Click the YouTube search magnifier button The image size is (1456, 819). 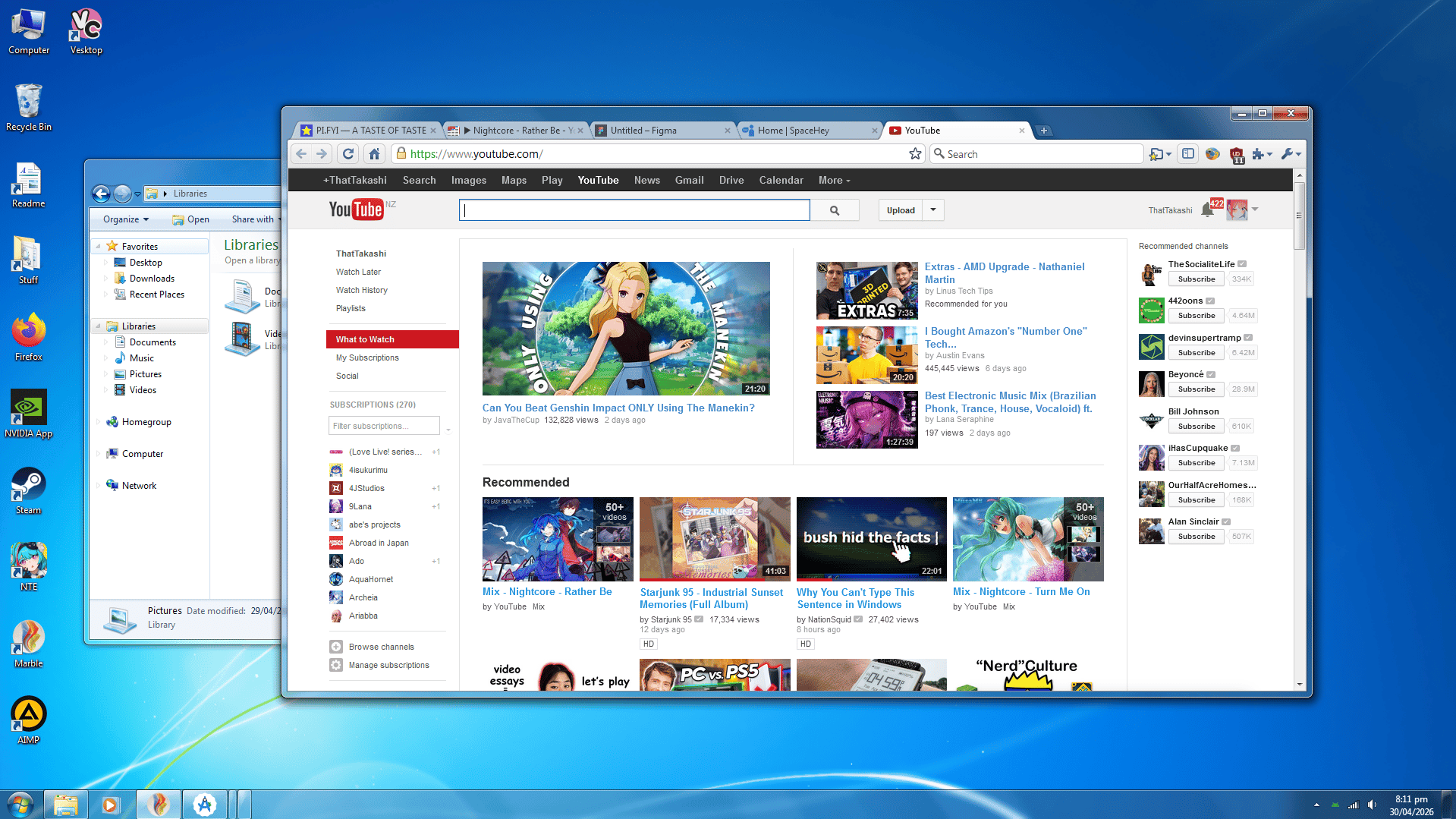point(835,210)
